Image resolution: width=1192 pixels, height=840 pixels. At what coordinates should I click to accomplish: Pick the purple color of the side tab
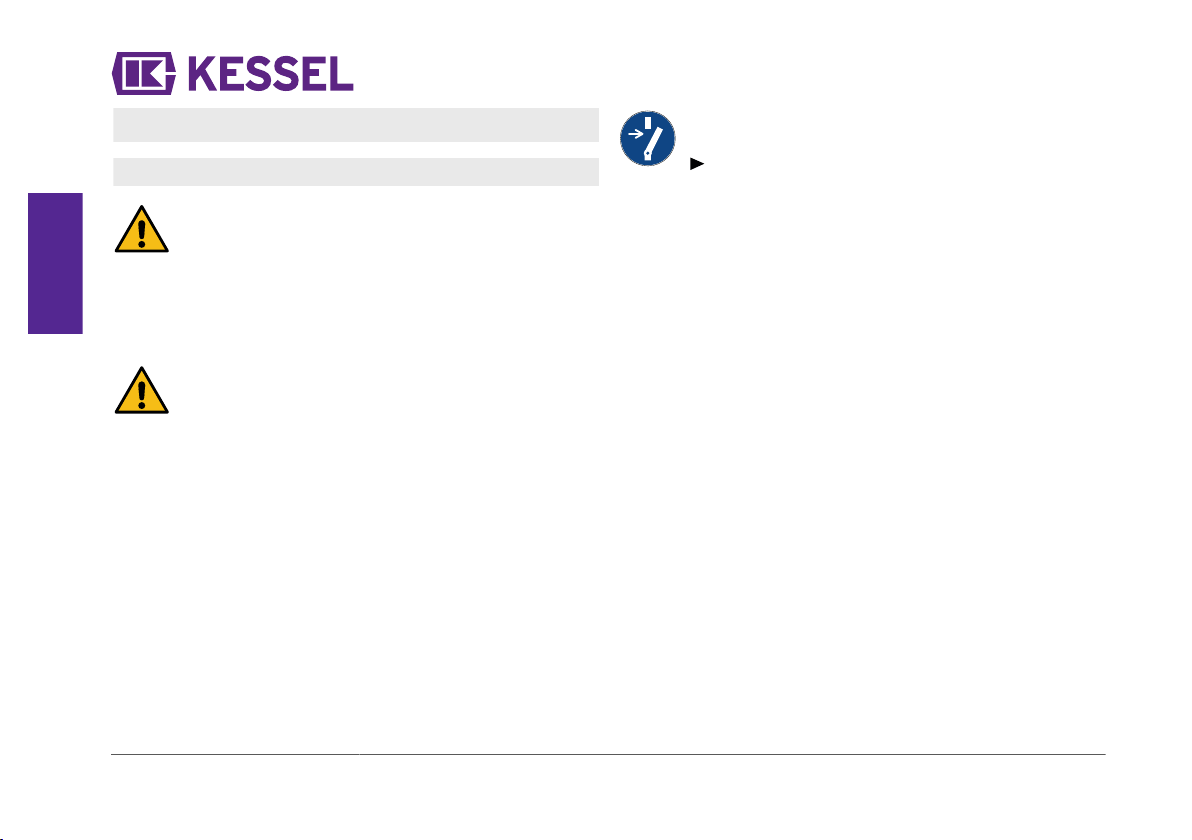click(x=55, y=263)
